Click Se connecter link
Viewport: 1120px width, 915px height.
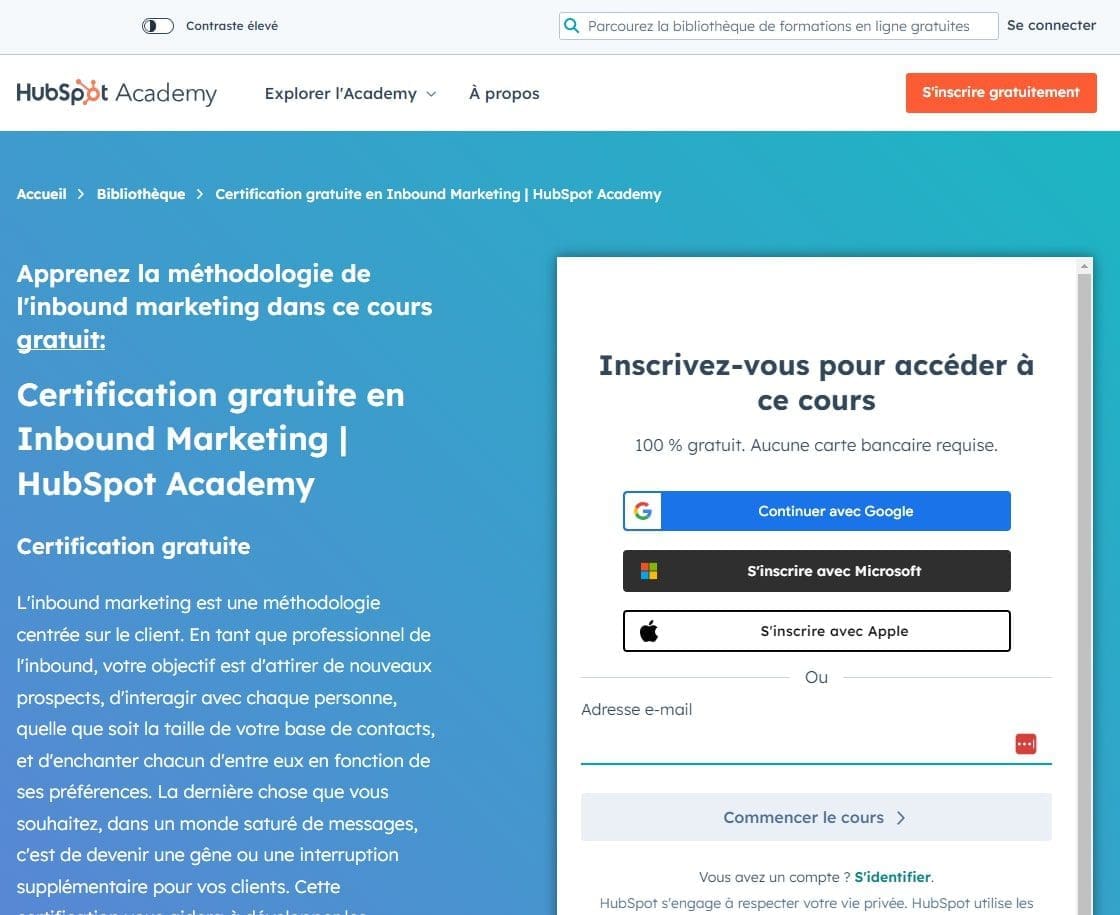[x=1051, y=25]
